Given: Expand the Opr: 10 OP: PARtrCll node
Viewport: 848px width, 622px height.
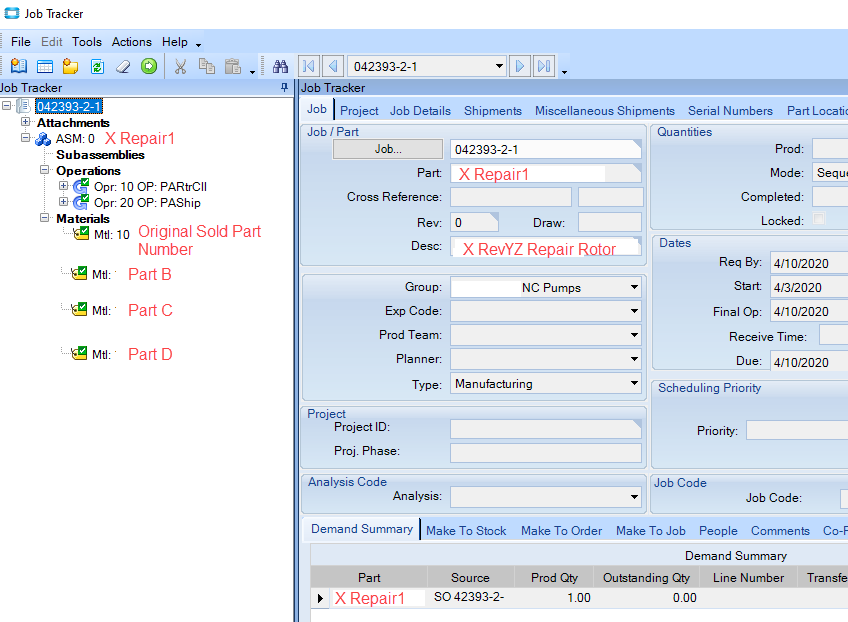Looking at the screenshot, I should click(63, 186).
